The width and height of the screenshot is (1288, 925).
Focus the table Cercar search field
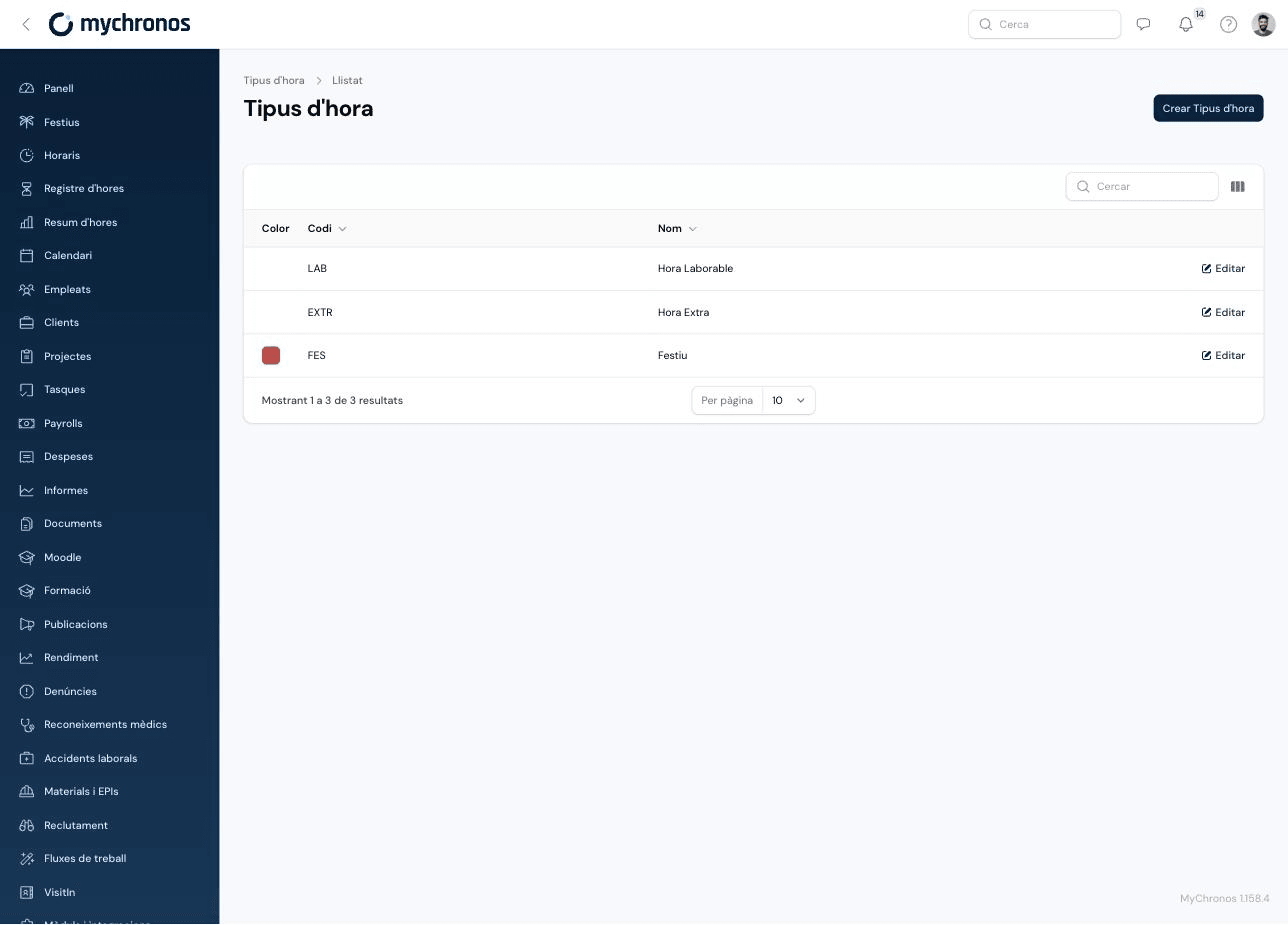click(1142, 187)
